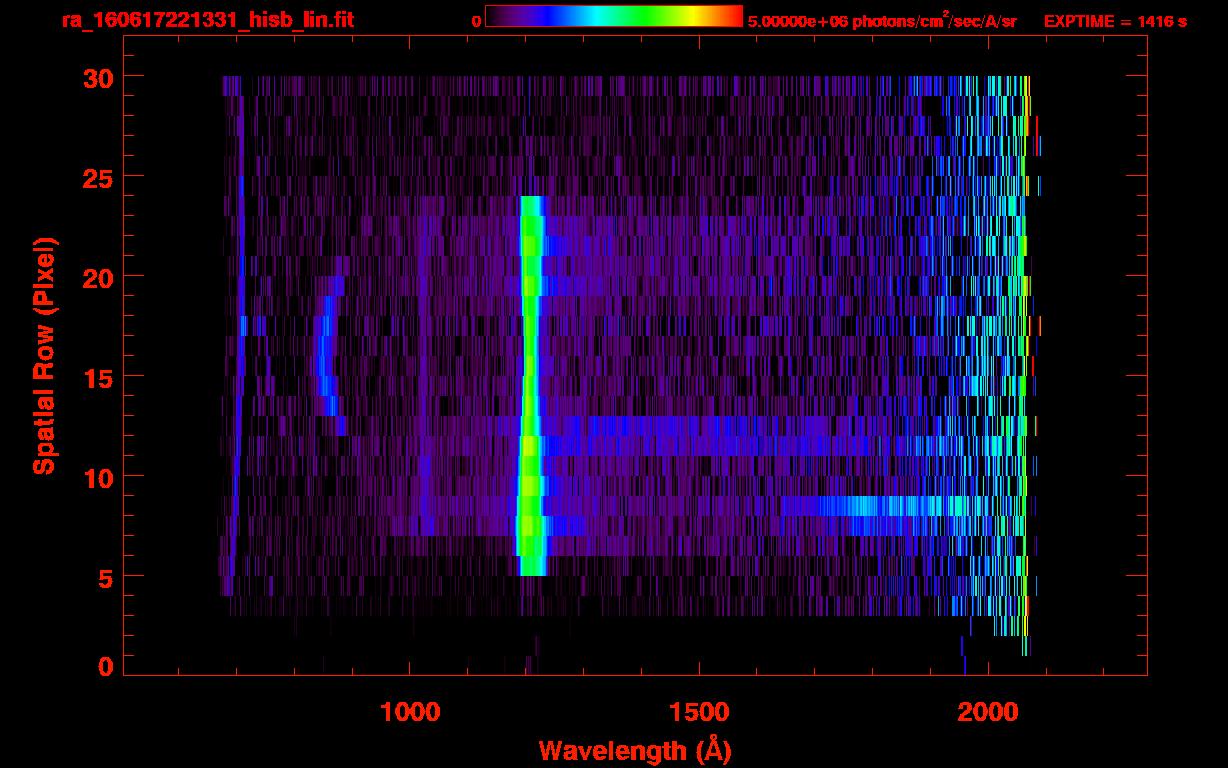Image resolution: width=1228 pixels, height=768 pixels.
Task: Click the Spatial Row (Pixel) axis title
Action: coord(45,355)
